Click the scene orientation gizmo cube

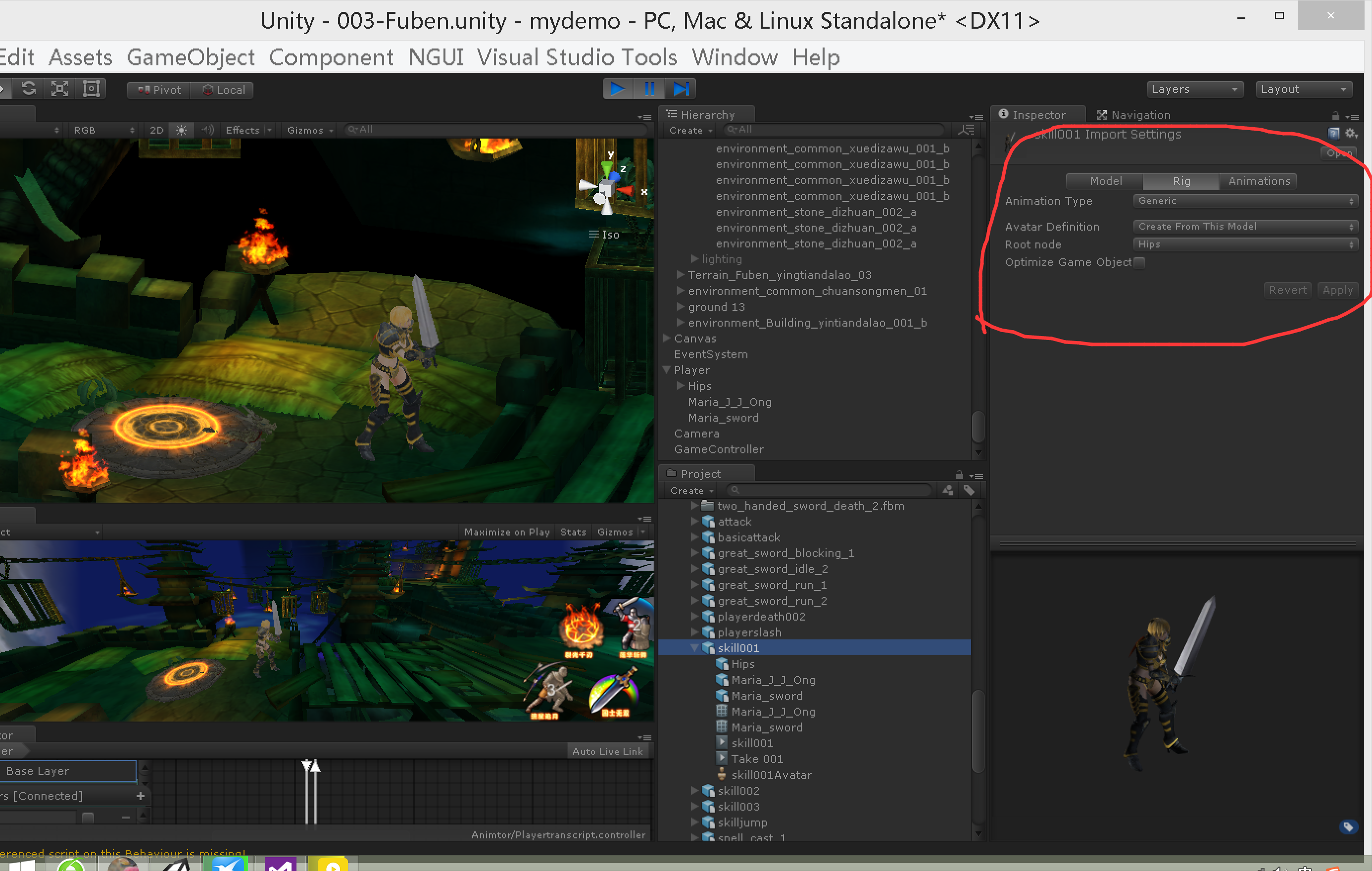(607, 189)
